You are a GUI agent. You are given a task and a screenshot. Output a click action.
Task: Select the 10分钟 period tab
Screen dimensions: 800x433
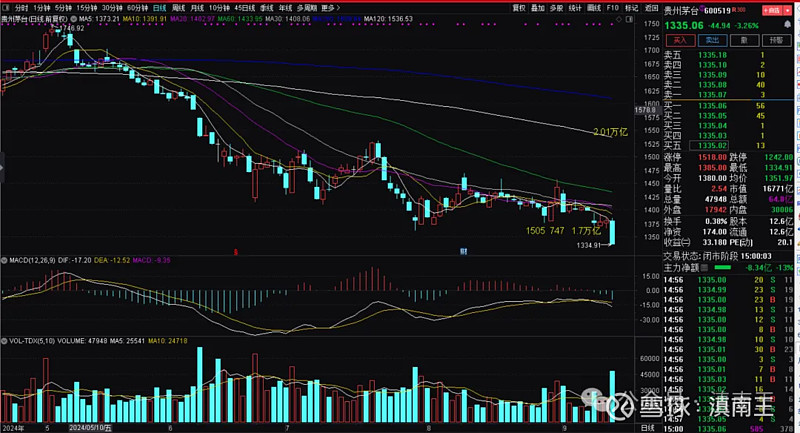click(x=219, y=8)
